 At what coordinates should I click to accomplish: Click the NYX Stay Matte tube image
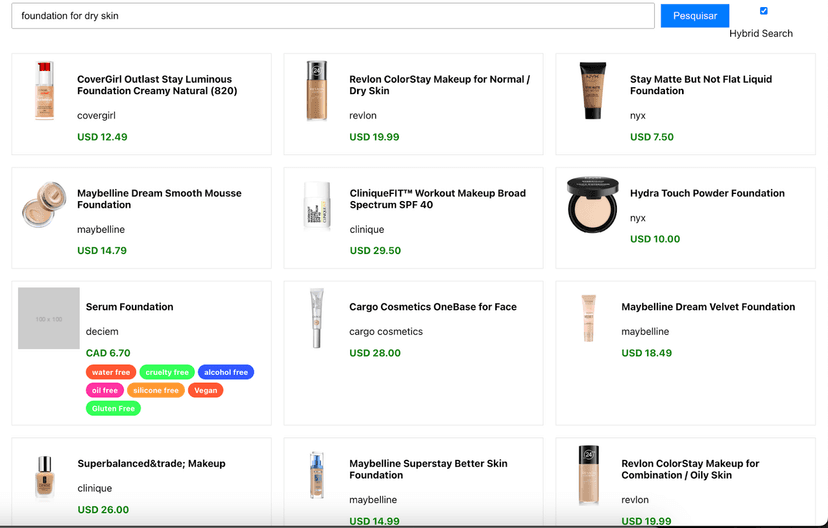coord(592,91)
